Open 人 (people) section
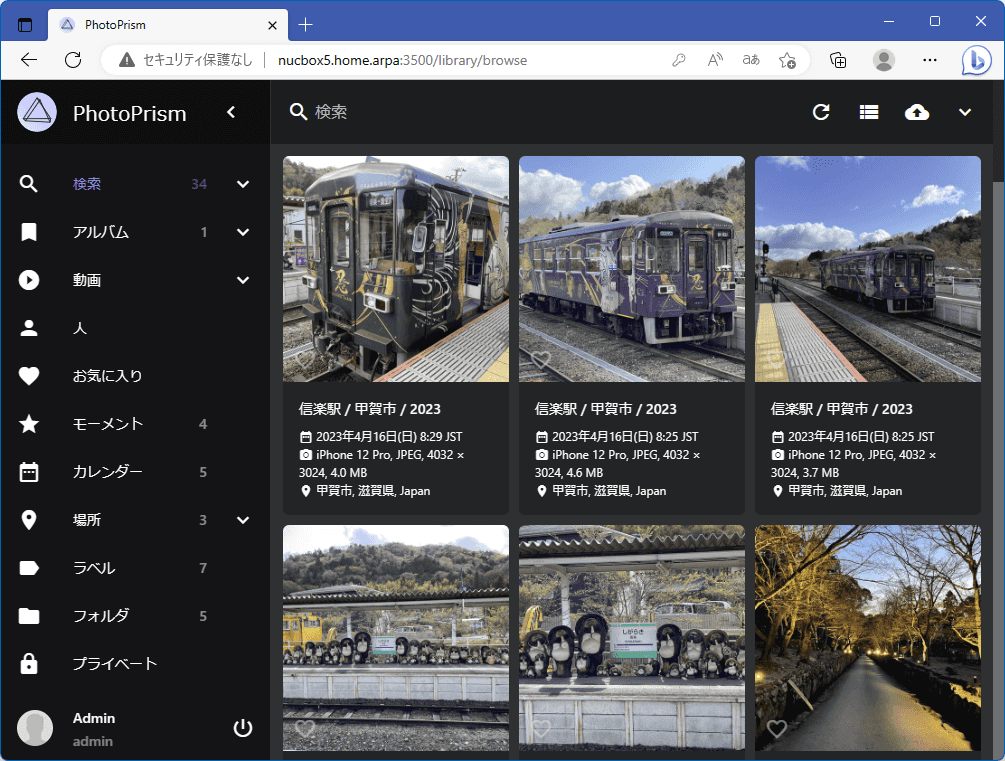This screenshot has height=761, width=1005. tap(79, 328)
